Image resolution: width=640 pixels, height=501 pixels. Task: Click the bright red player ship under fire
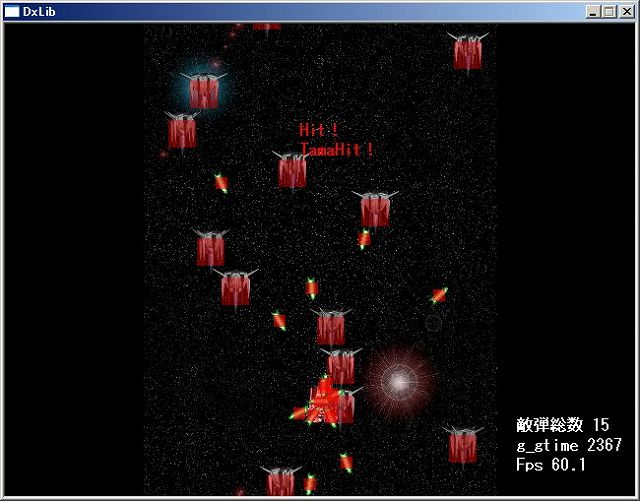[x=323, y=402]
